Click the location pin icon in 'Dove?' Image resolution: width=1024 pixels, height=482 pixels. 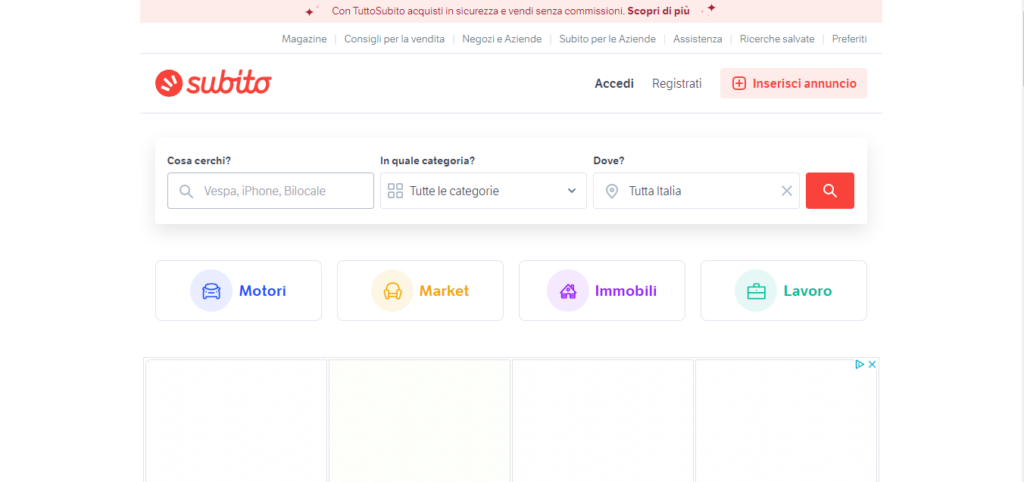[612, 191]
